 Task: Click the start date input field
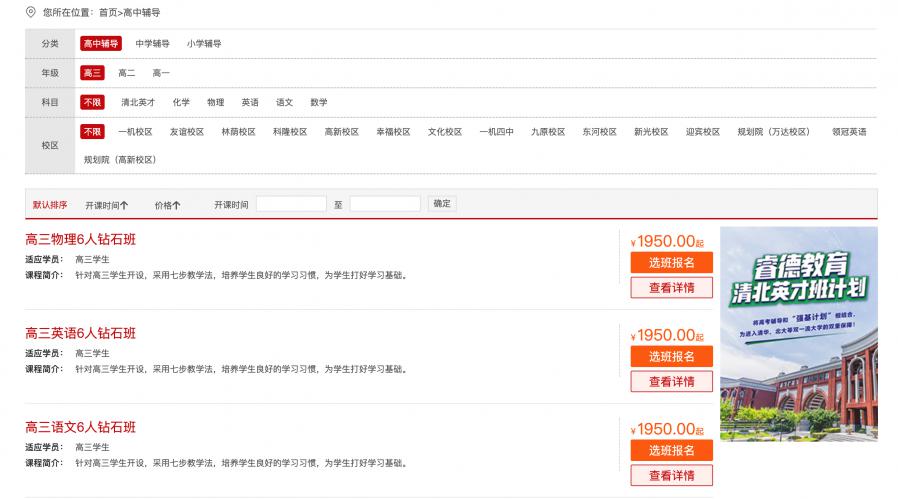click(x=291, y=204)
